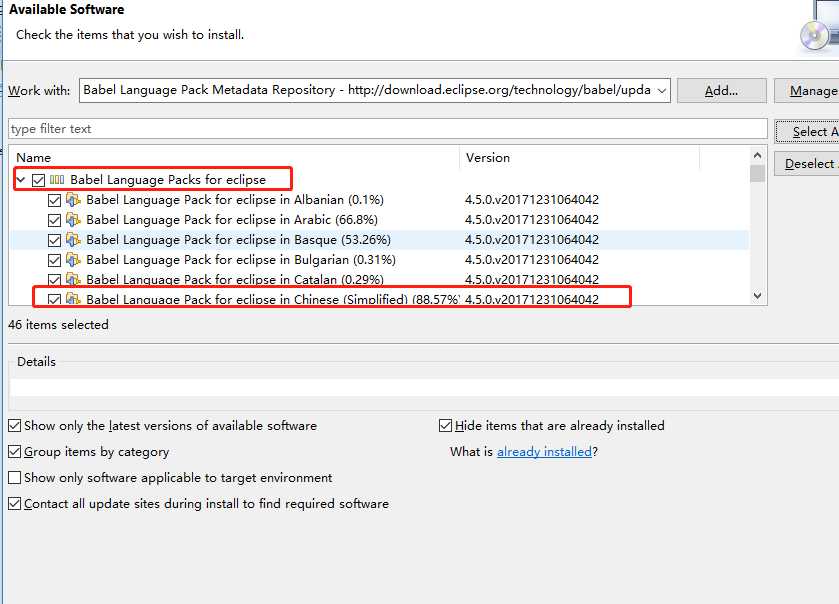Click the Details section label
839x604 pixels.
(x=36, y=362)
